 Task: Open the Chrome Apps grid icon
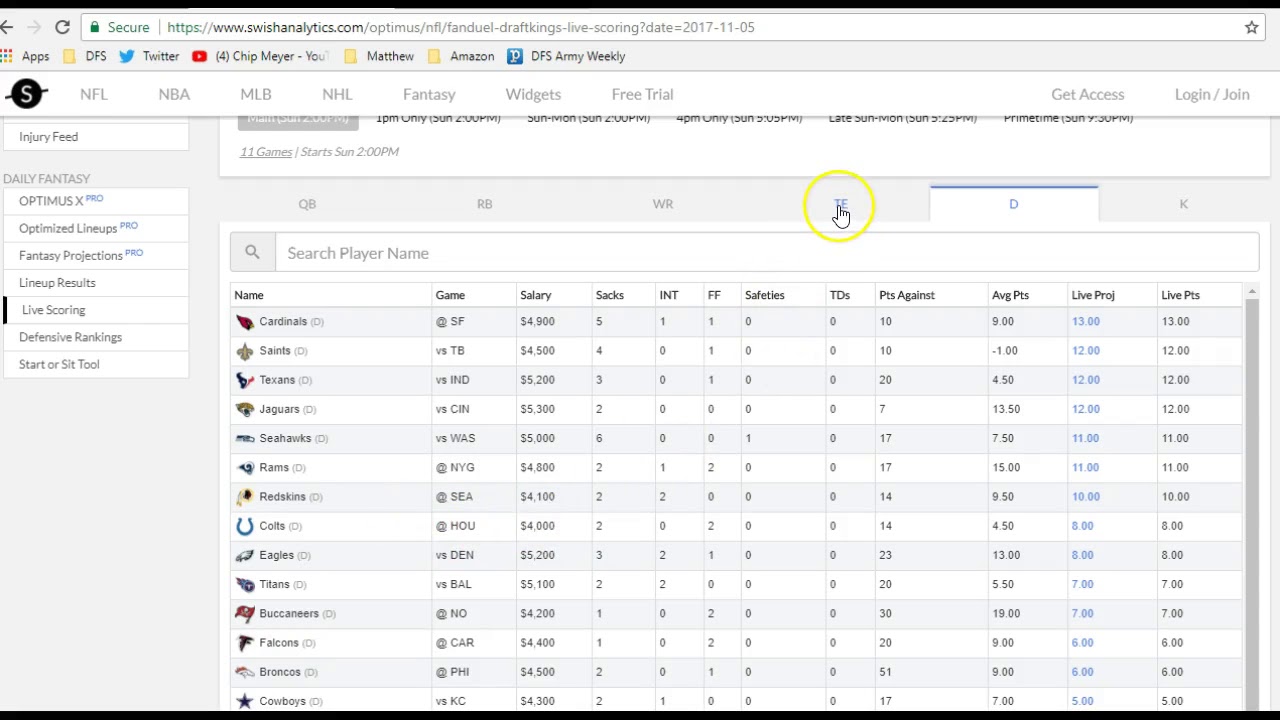[7, 56]
